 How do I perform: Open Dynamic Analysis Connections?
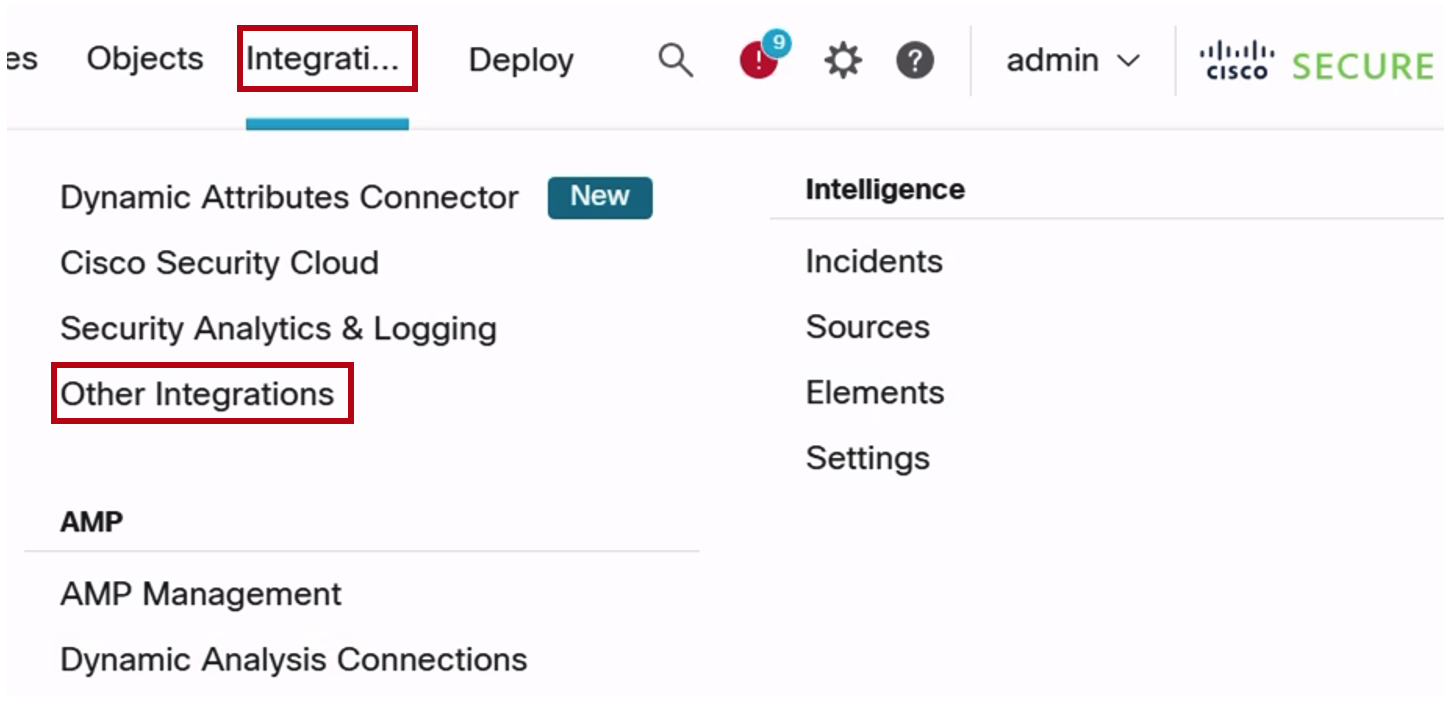click(x=294, y=660)
